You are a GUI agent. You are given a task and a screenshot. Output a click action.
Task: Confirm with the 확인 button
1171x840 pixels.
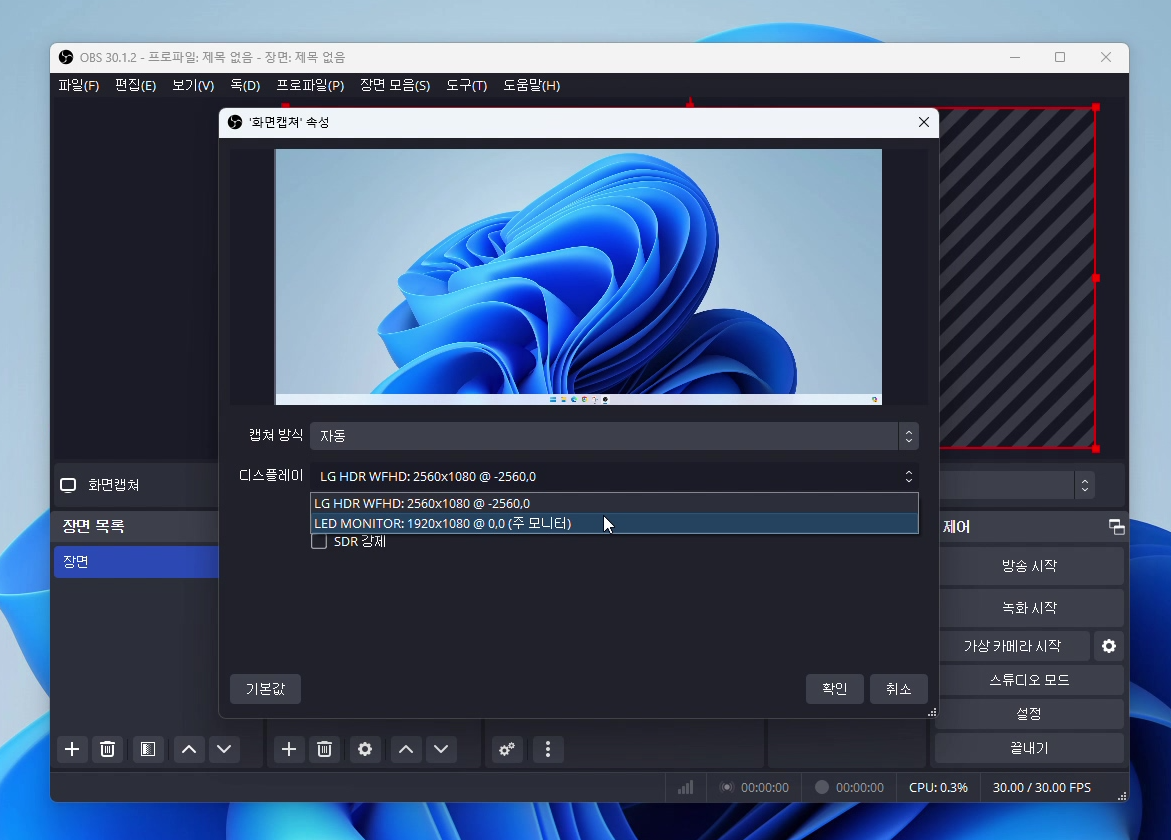click(834, 688)
